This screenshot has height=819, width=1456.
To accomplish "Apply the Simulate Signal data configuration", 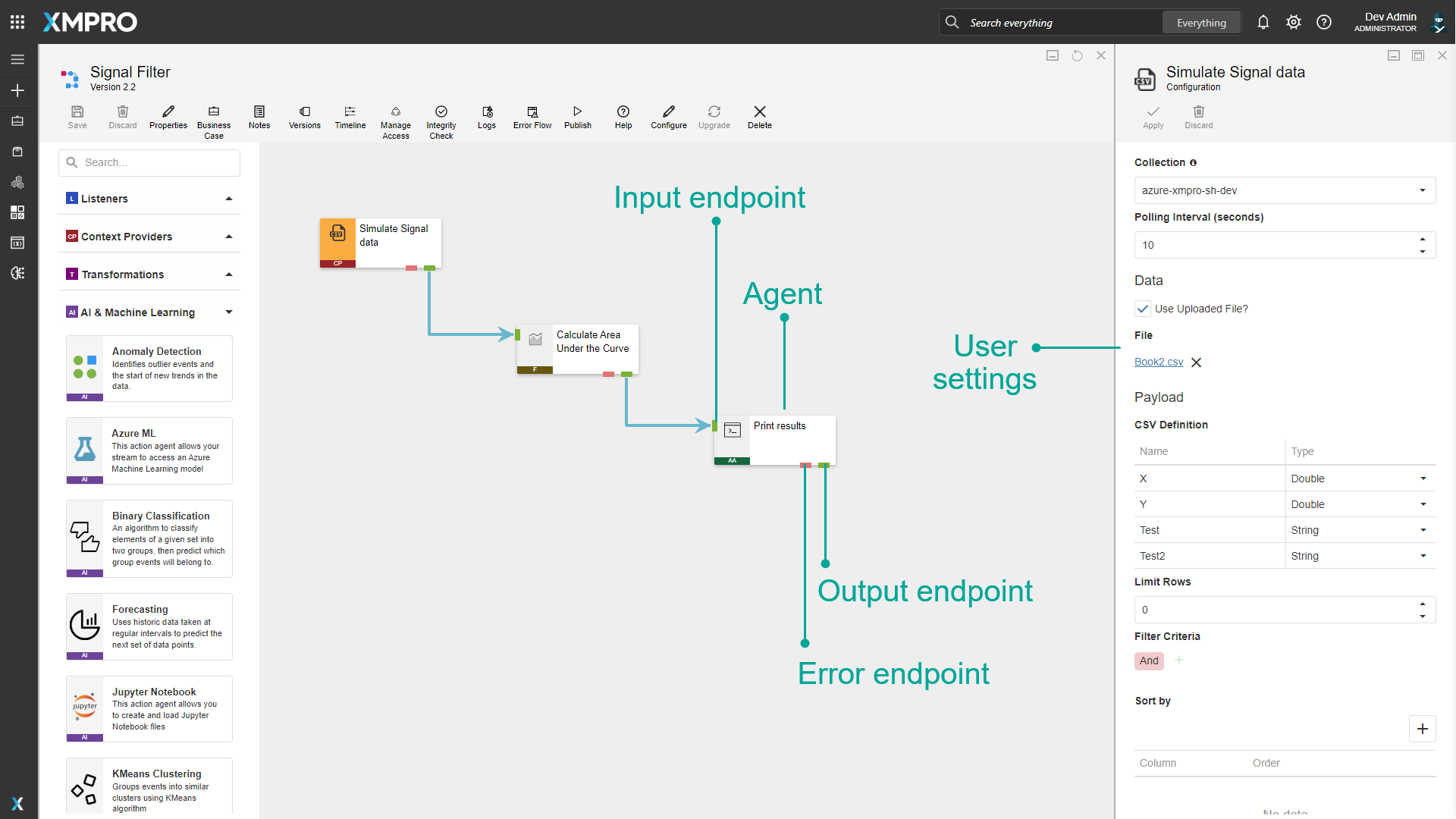I will [1153, 118].
